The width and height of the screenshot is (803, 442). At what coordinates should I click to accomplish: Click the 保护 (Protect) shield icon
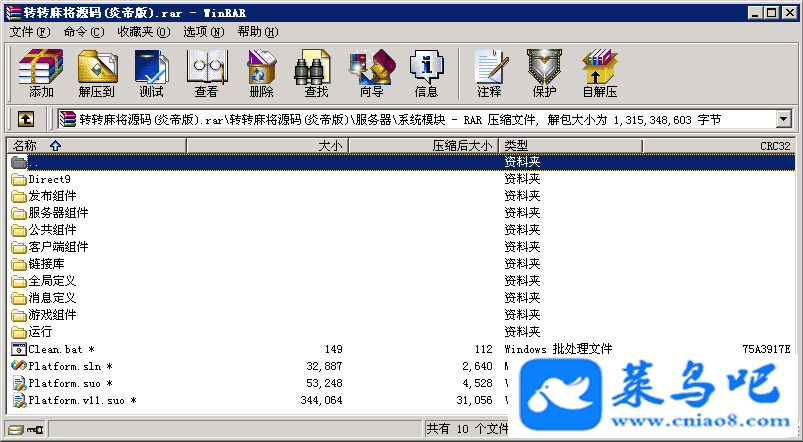[544, 73]
